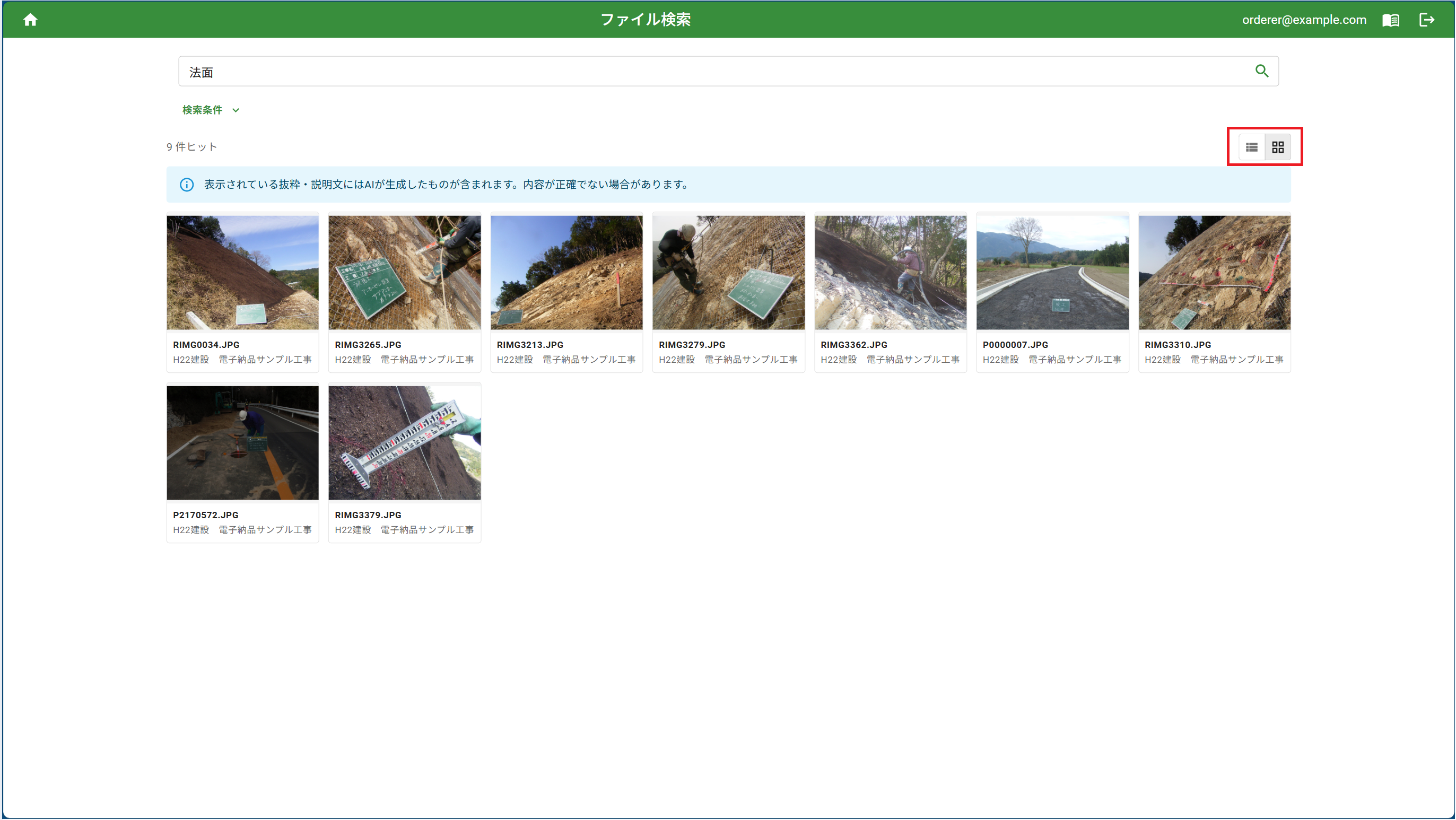Select the file name RIMG3310.JPG

click(1178, 345)
